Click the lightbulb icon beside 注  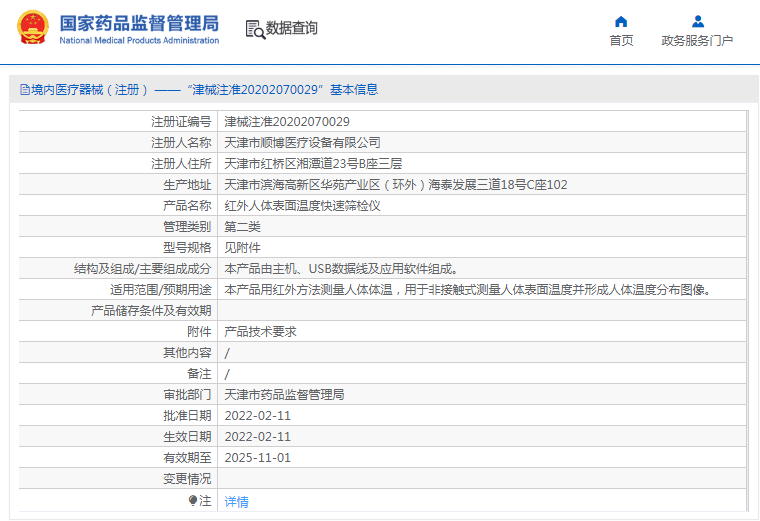pos(193,500)
